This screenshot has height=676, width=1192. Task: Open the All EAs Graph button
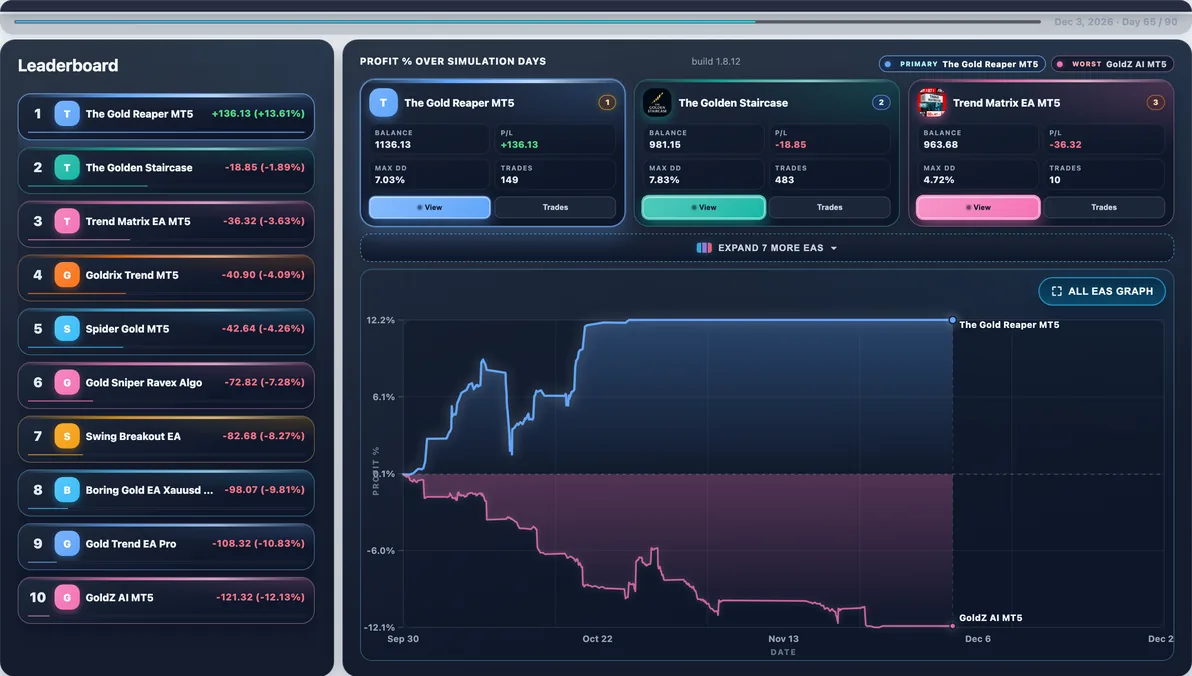pyautogui.click(x=1102, y=291)
